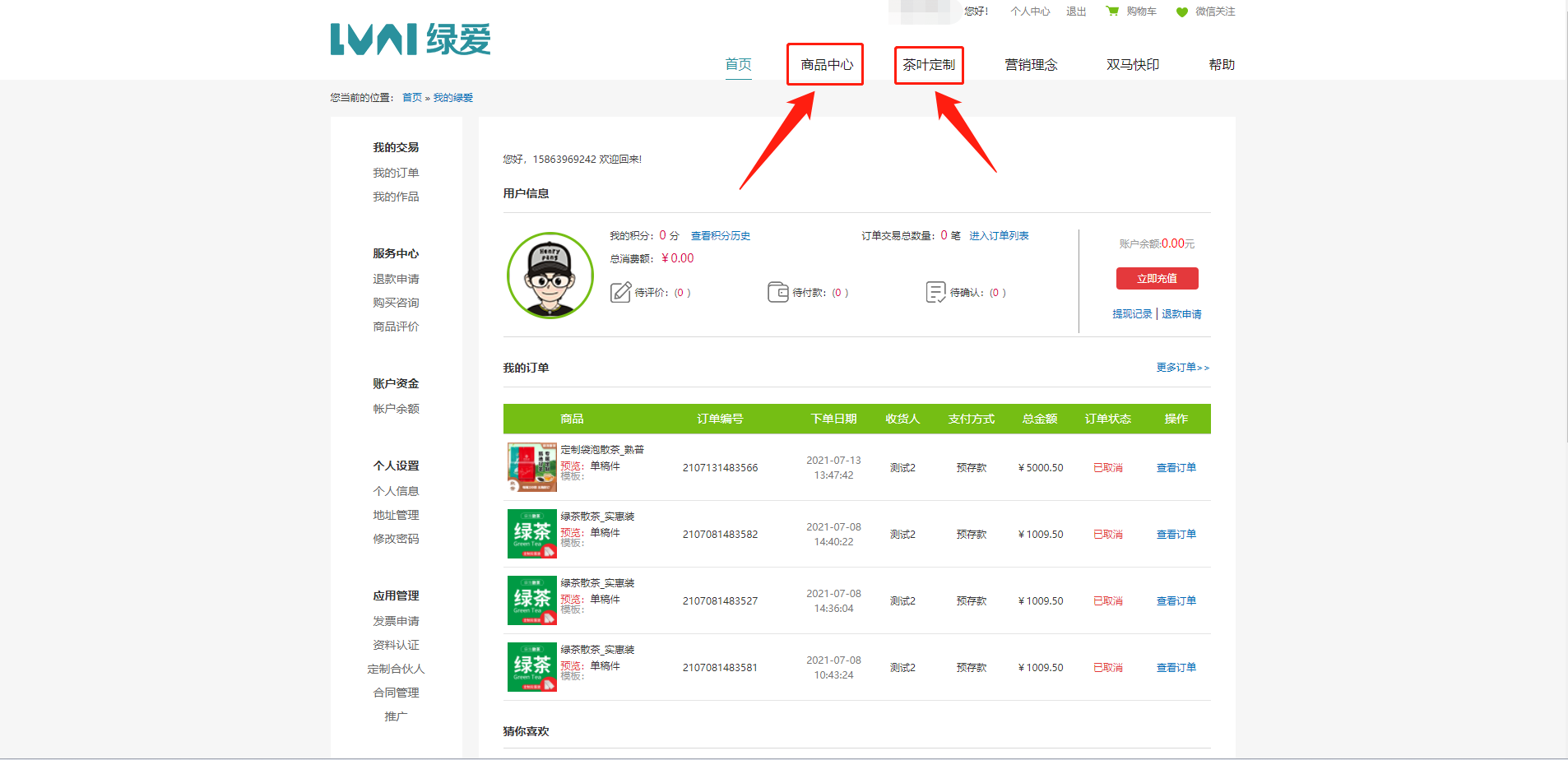This screenshot has height=760, width=1568.
Task: Open 地址管理 in sidebar
Action: tap(396, 515)
